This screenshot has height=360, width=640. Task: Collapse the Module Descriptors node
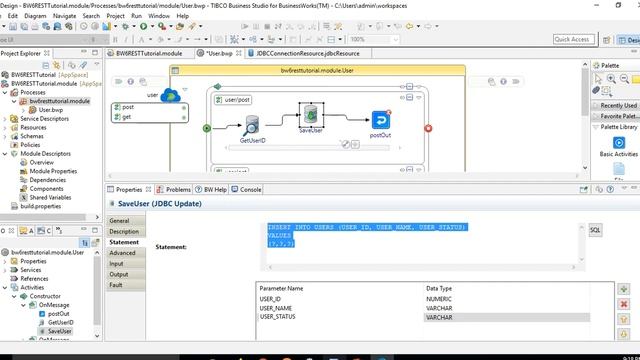(5, 154)
